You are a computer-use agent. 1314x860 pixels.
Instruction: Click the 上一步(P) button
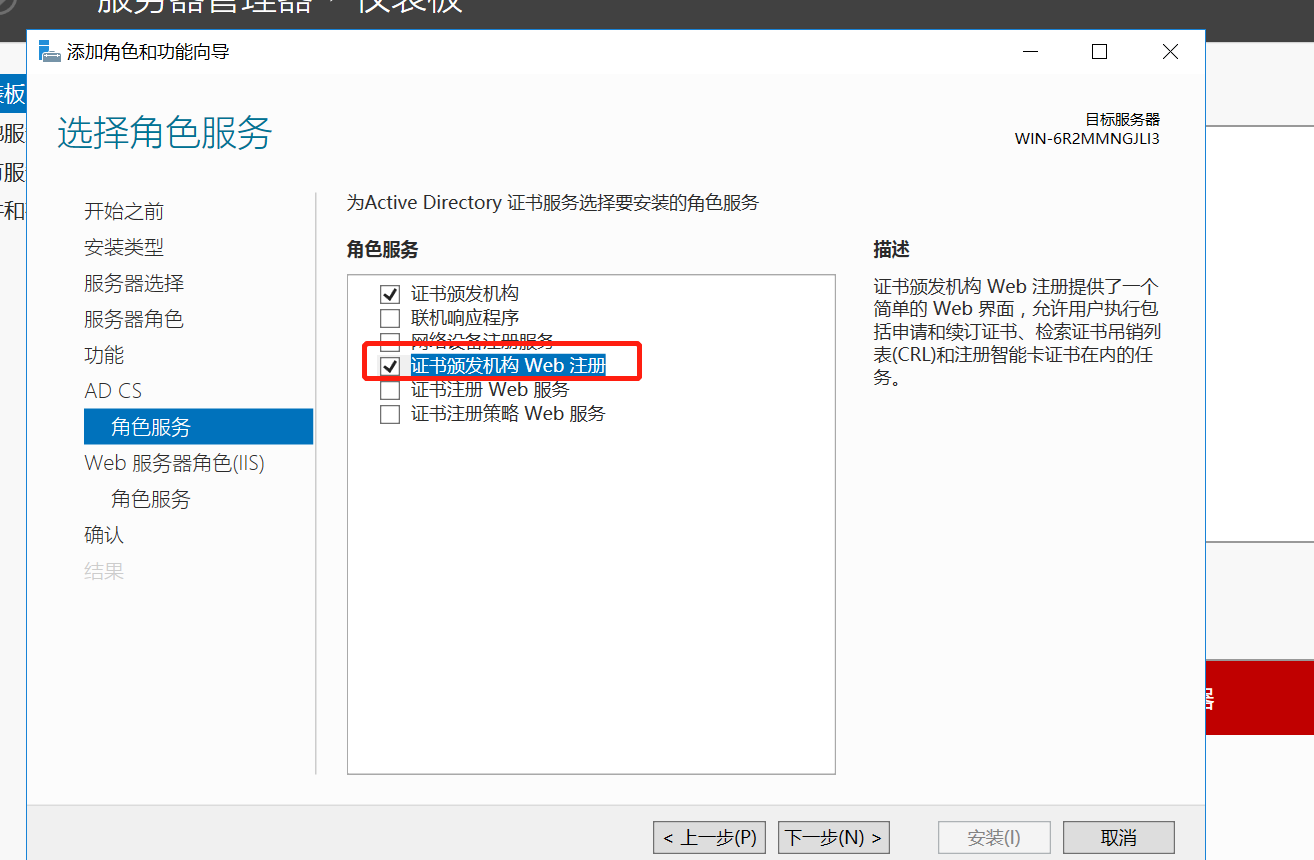click(x=709, y=838)
